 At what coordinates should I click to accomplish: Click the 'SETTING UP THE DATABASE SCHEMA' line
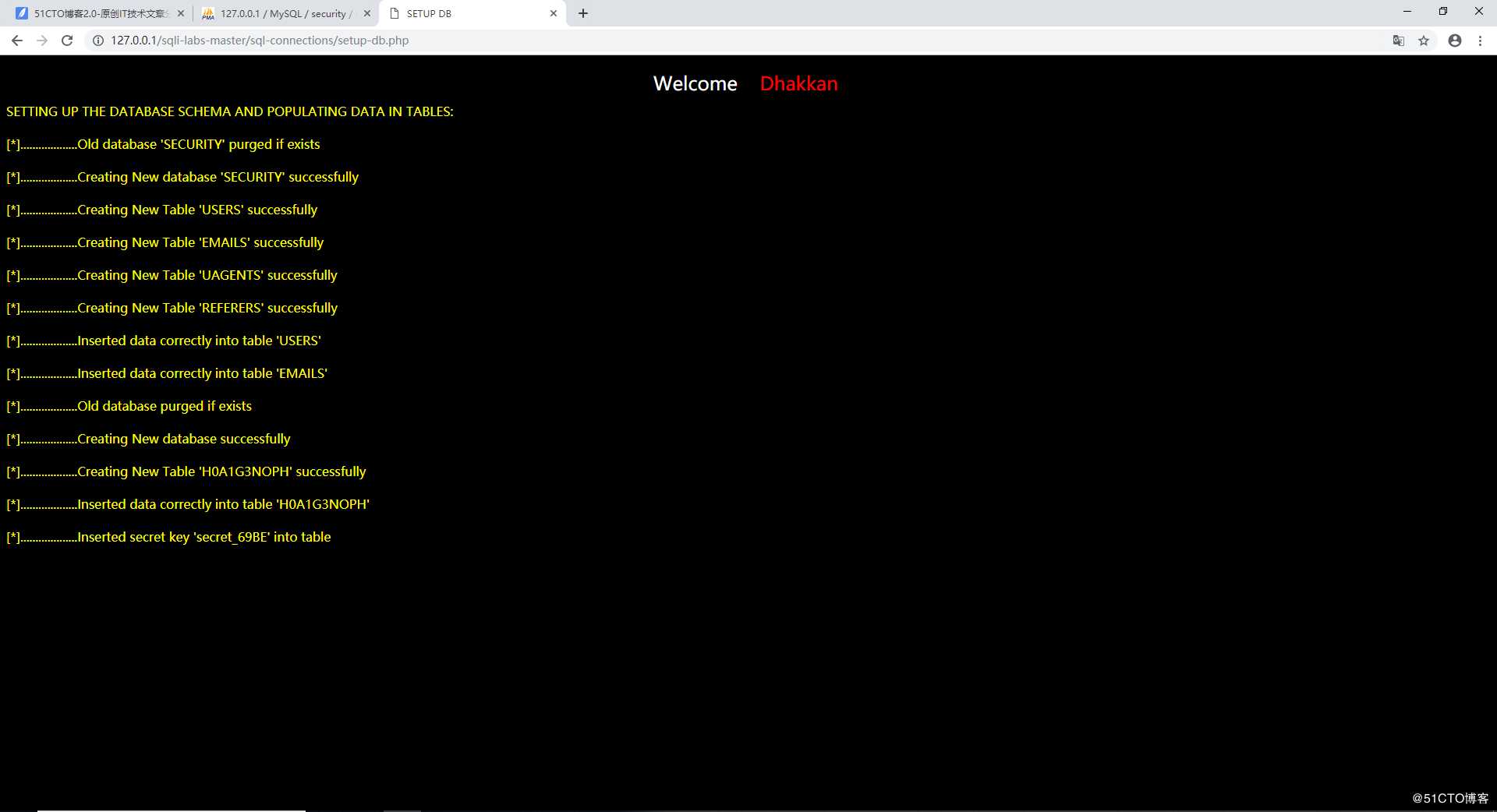[230, 111]
